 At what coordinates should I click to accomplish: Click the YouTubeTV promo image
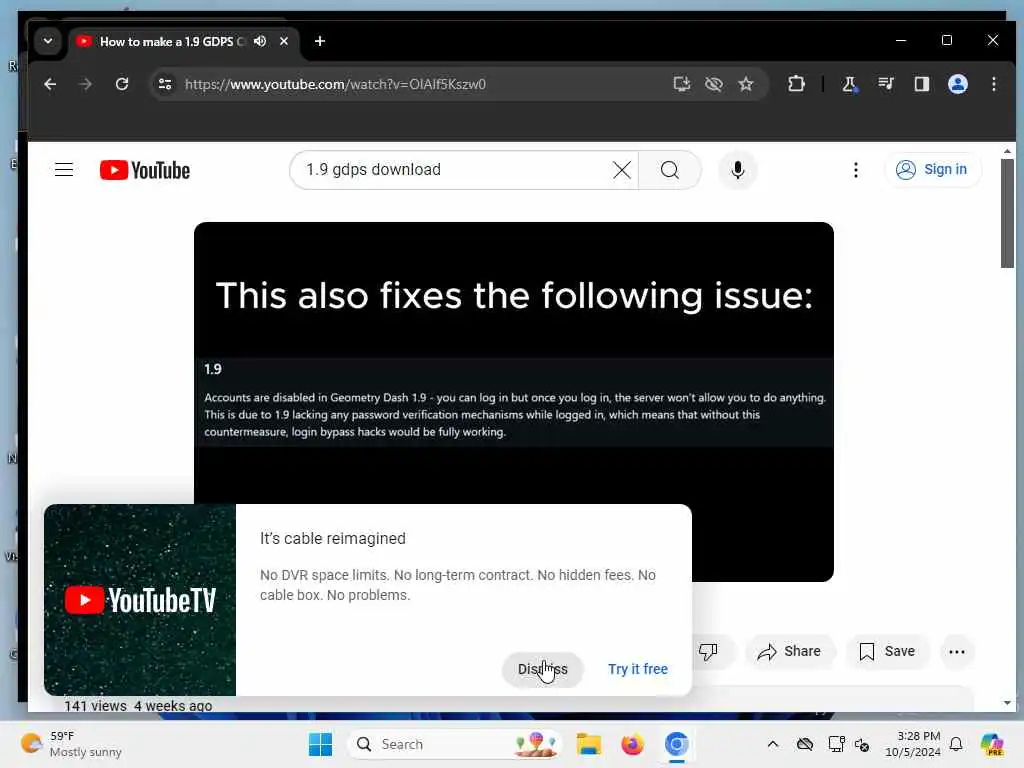[x=140, y=600]
